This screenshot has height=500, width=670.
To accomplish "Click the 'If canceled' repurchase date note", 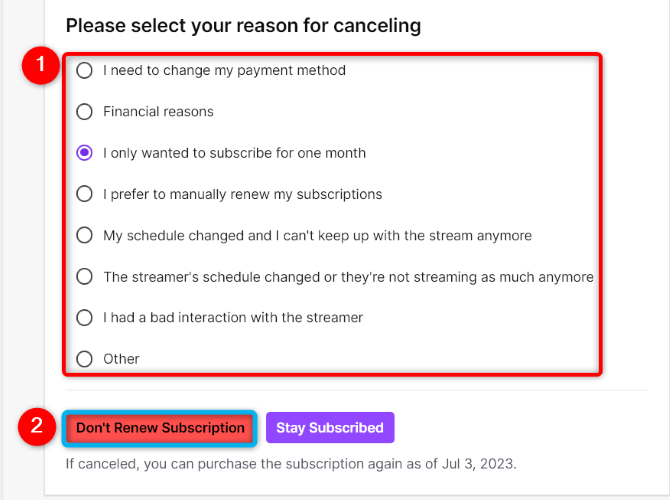I will tap(290, 464).
